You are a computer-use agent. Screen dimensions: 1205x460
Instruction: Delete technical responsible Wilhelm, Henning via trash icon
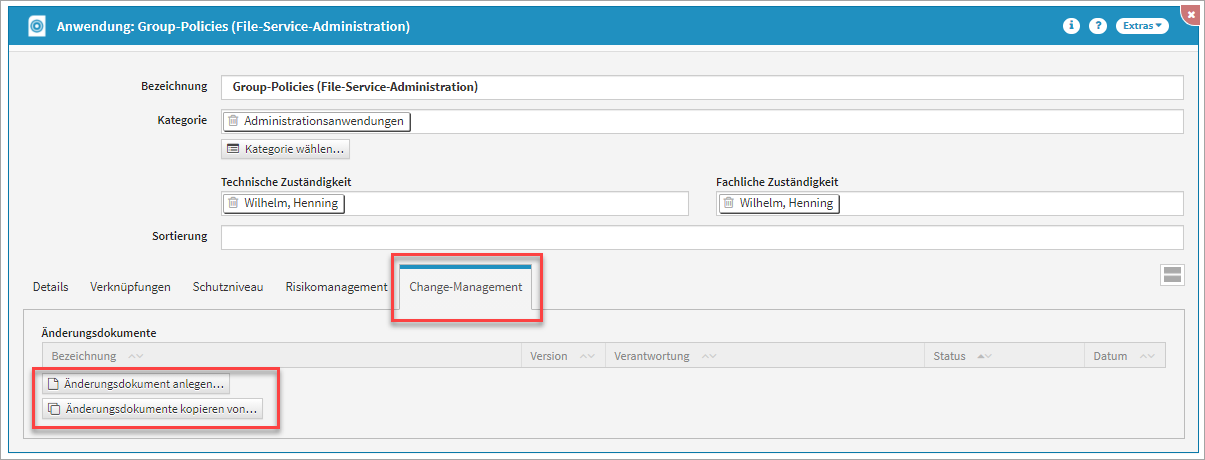(x=233, y=203)
